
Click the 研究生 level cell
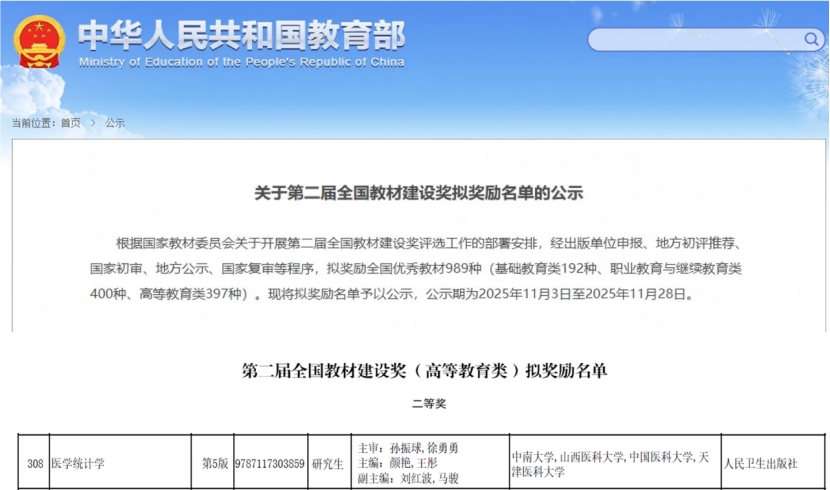pos(328,464)
